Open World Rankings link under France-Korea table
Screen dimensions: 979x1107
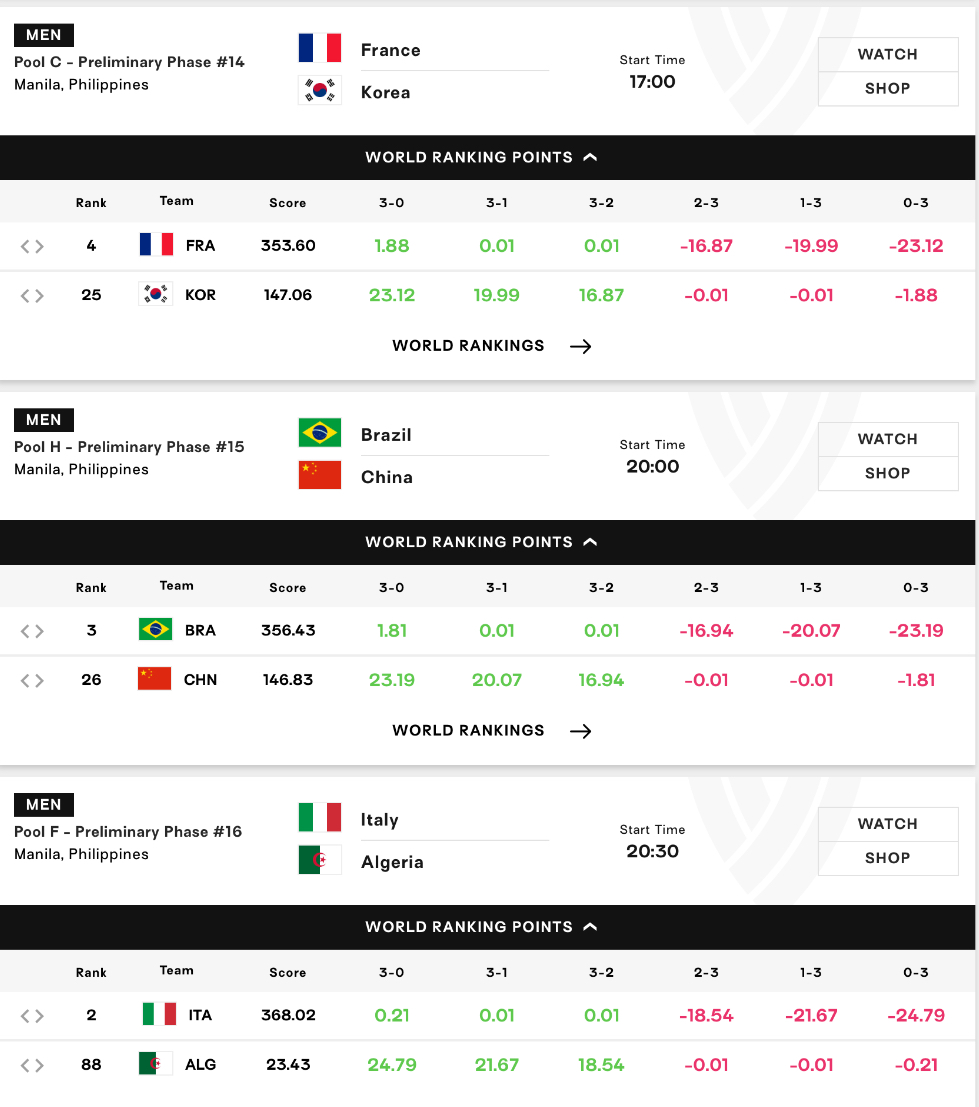(491, 346)
